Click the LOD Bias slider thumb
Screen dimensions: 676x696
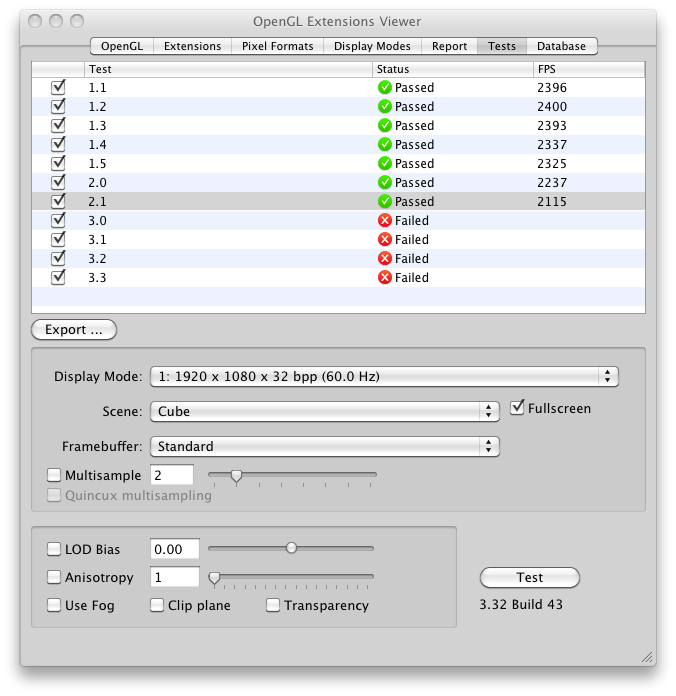(291, 548)
